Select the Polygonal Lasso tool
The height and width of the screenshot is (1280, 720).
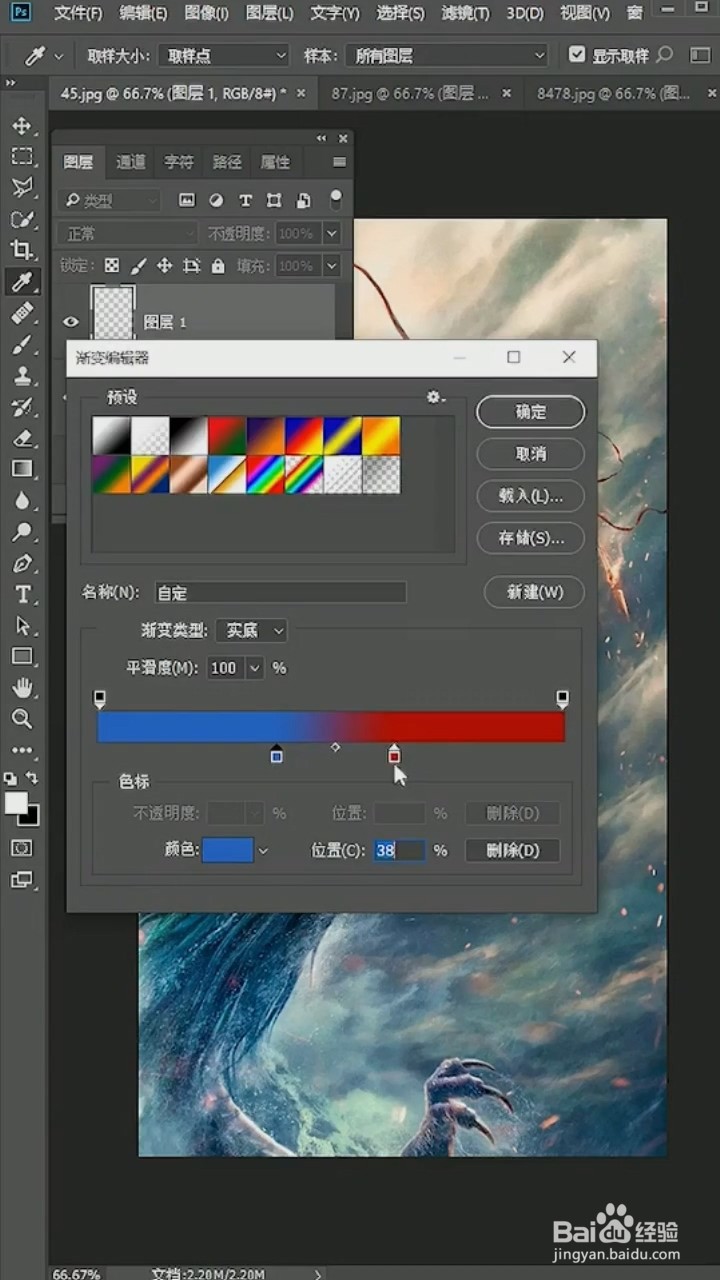(x=22, y=188)
